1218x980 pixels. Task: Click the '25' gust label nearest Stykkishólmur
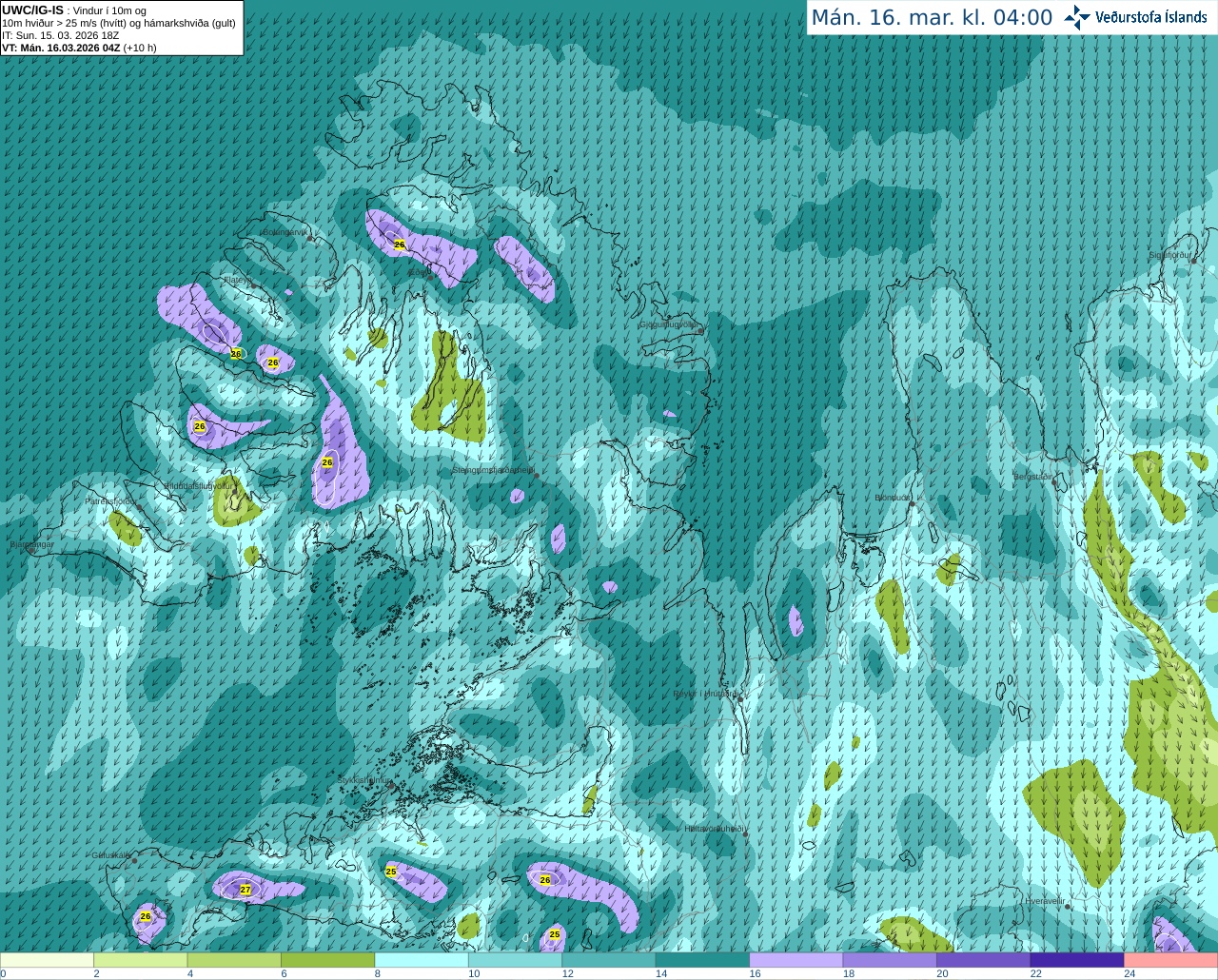pyautogui.click(x=391, y=872)
